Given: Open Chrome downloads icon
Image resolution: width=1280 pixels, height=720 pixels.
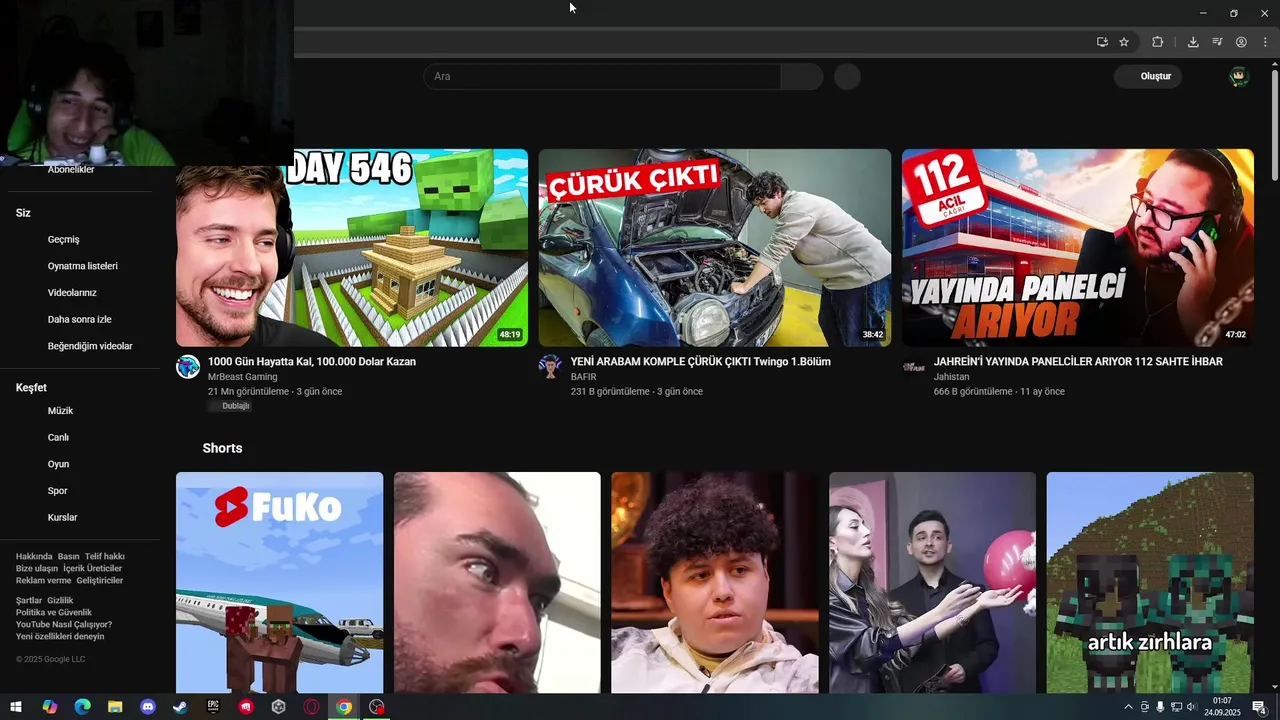Looking at the screenshot, I should (x=1193, y=42).
